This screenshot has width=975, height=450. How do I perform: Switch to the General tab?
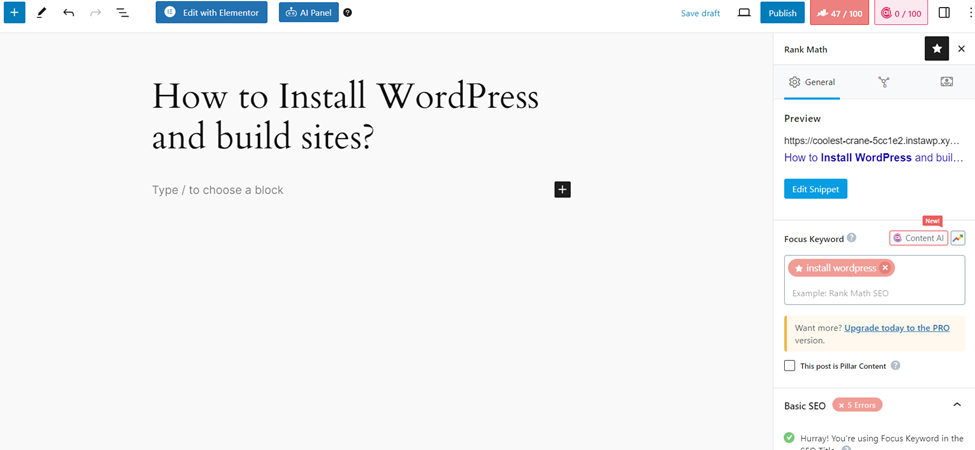(811, 82)
